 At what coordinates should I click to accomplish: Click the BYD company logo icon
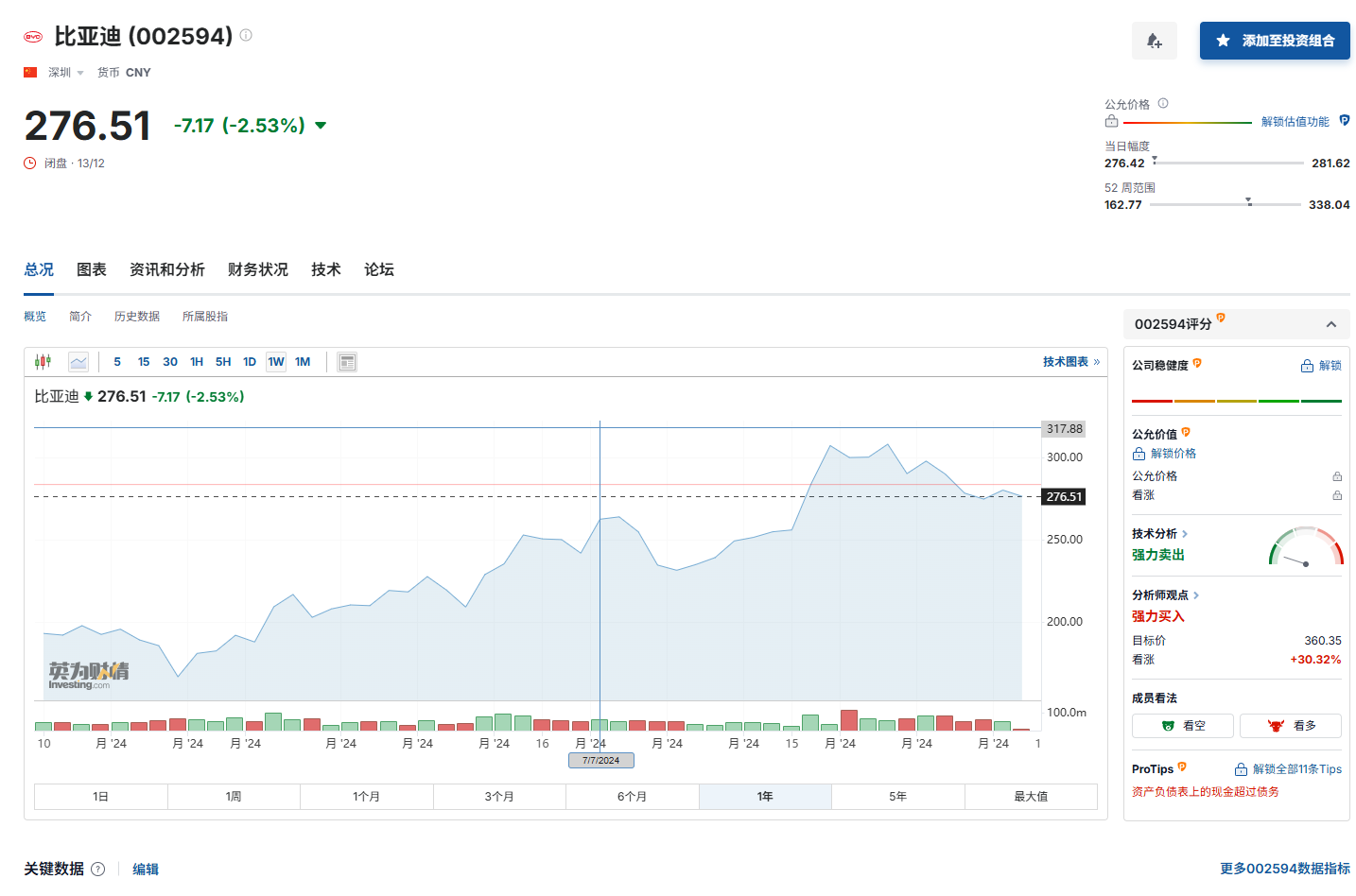33,37
